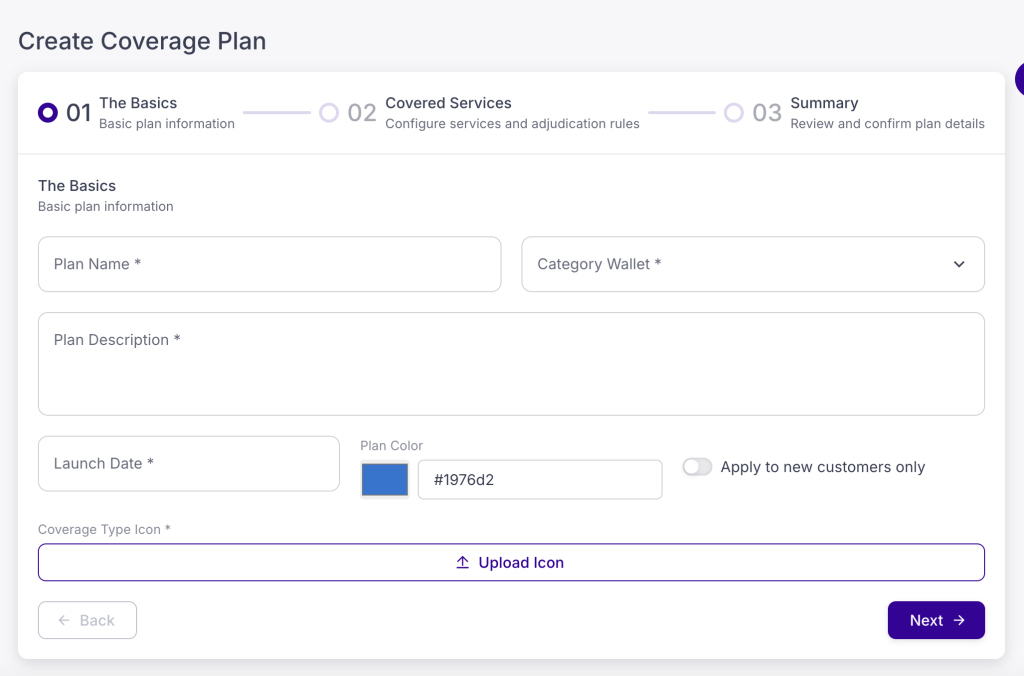This screenshot has height=676, width=1024.
Task: Click into the Plan Description text area
Action: click(x=511, y=364)
